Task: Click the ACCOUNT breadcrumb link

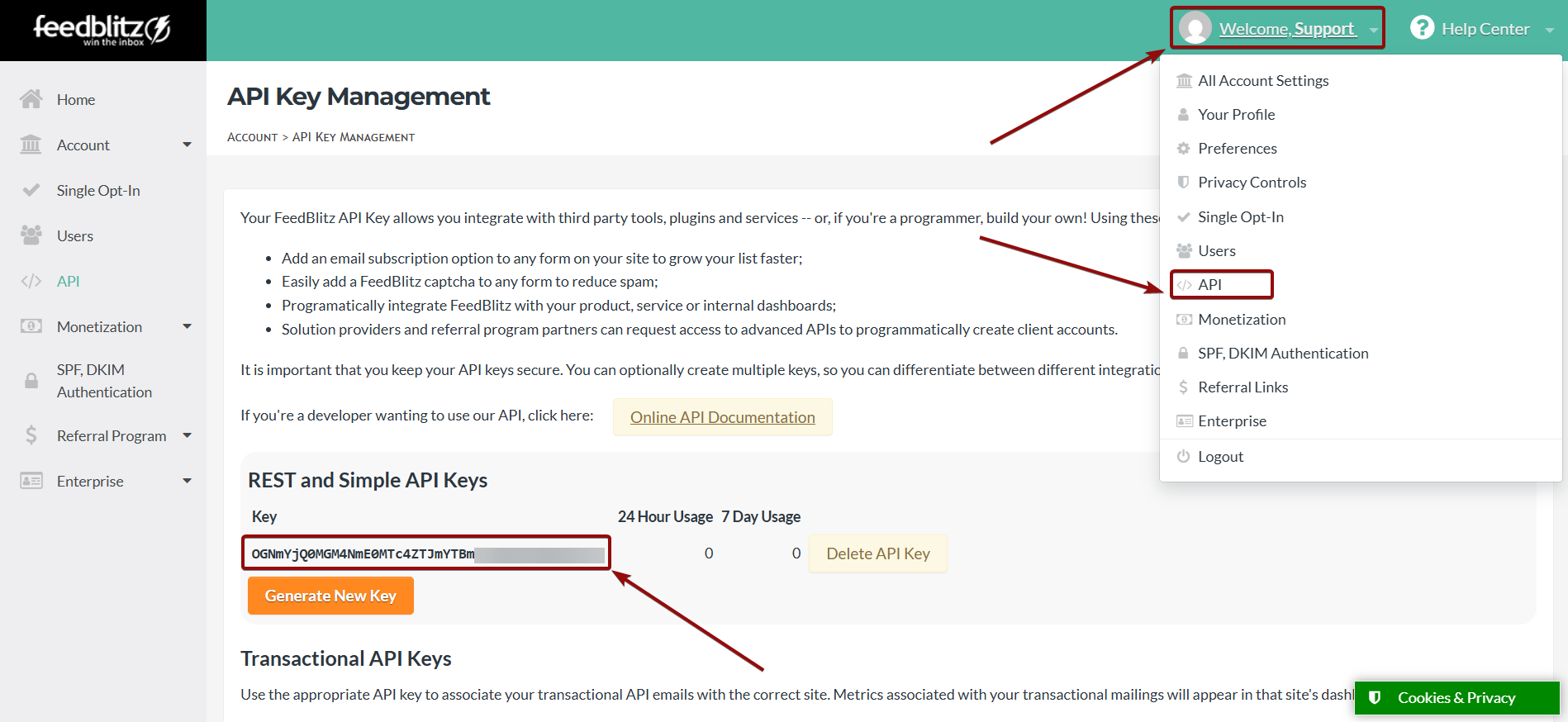Action: [252, 137]
